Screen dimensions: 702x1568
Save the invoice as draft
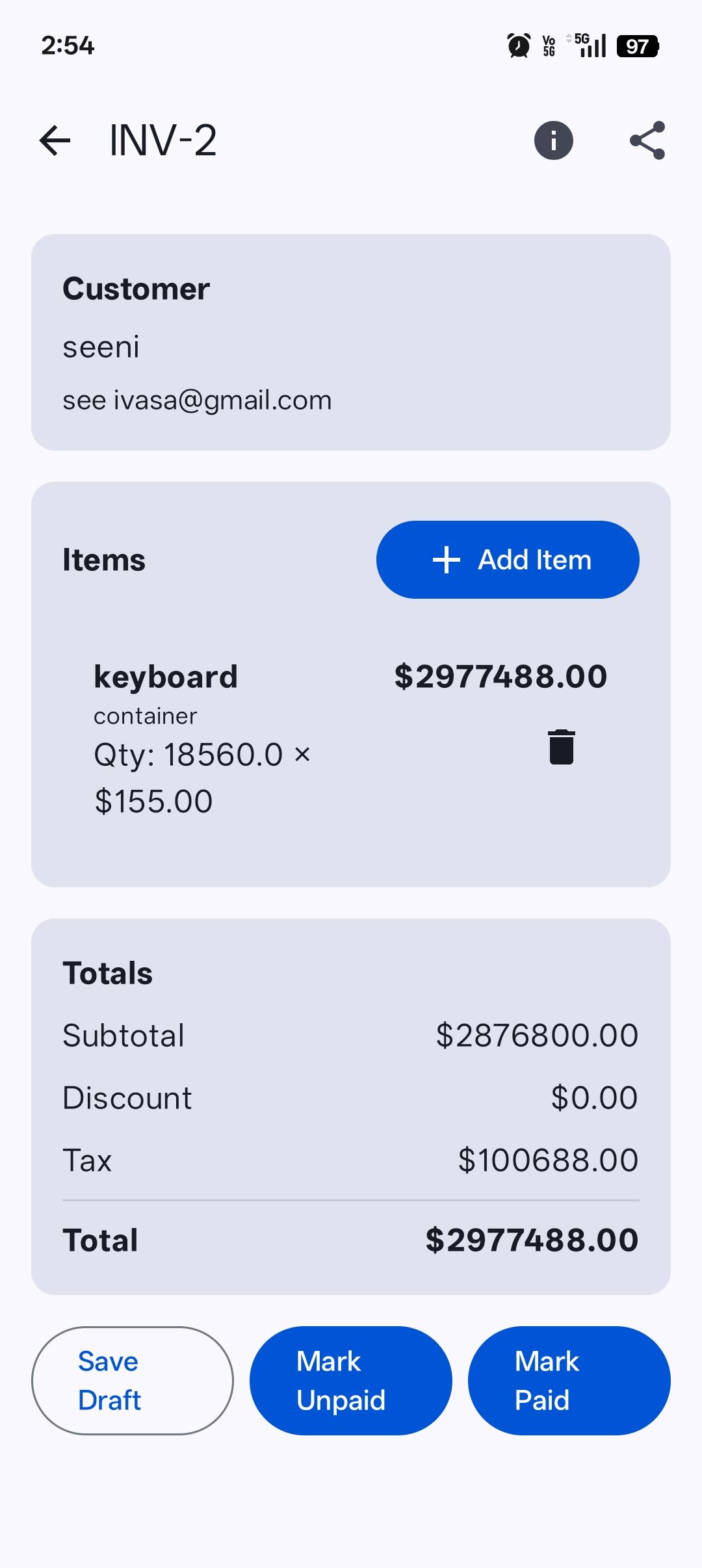(133, 1380)
